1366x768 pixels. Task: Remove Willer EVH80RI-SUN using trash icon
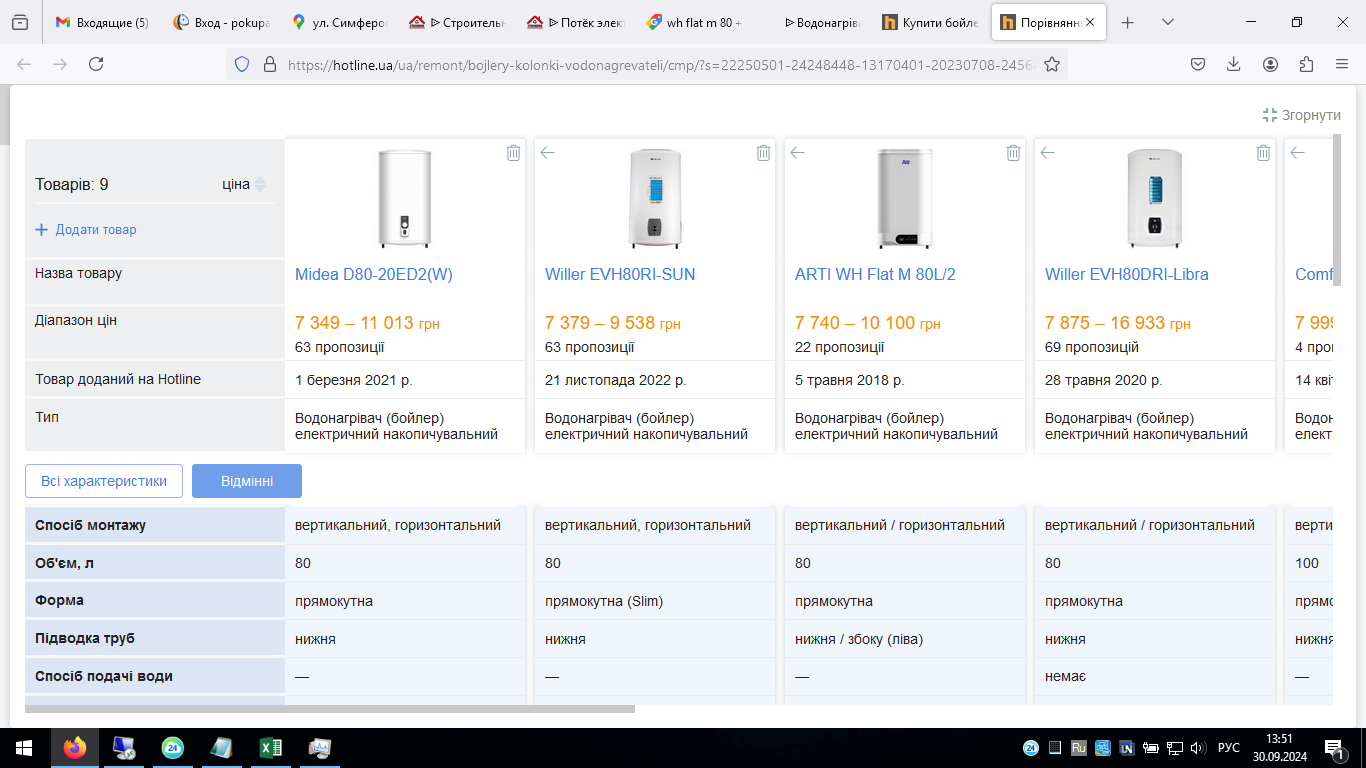tap(763, 153)
